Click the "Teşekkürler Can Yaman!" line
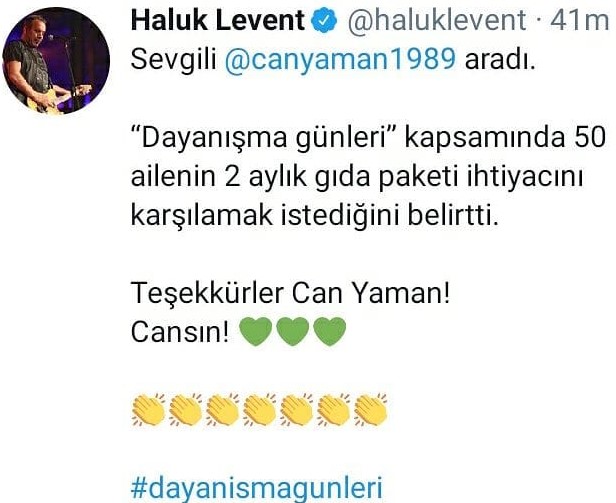 (x=290, y=293)
